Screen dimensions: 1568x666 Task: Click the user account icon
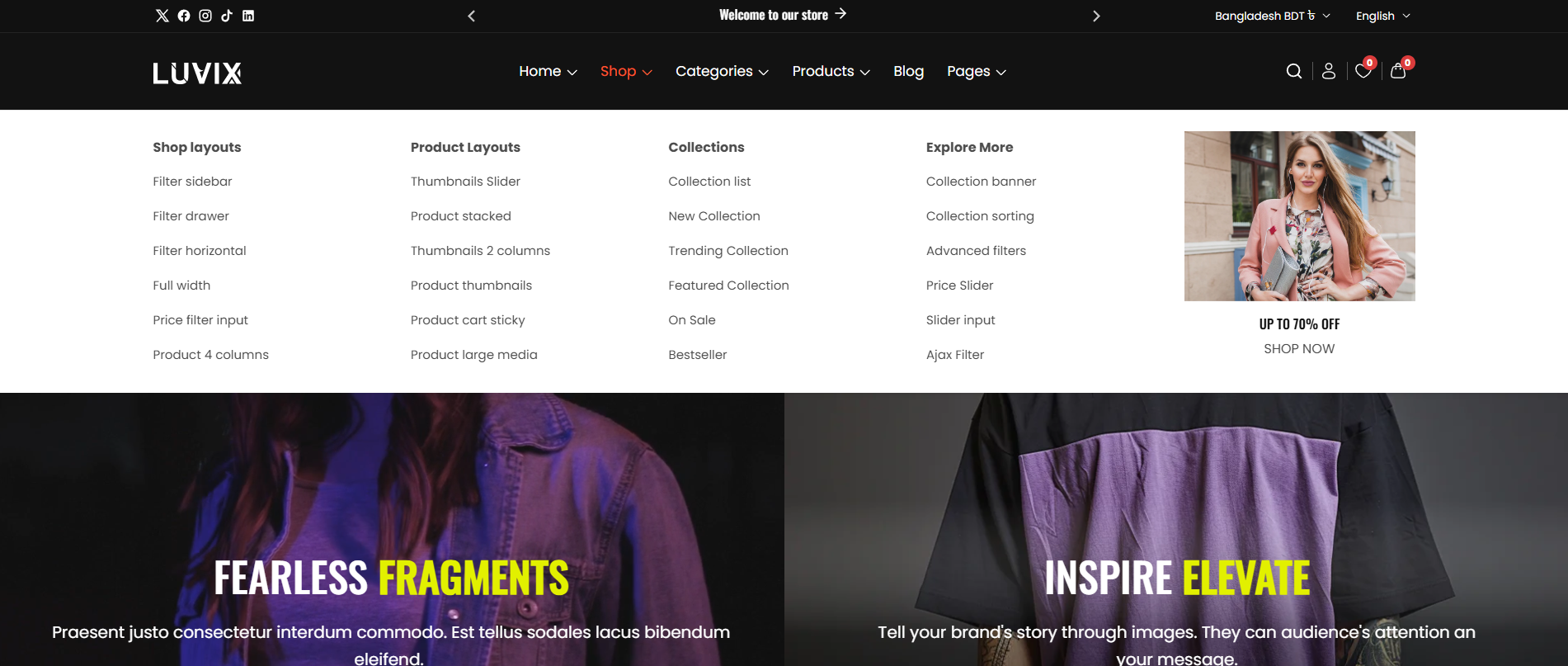1328,72
